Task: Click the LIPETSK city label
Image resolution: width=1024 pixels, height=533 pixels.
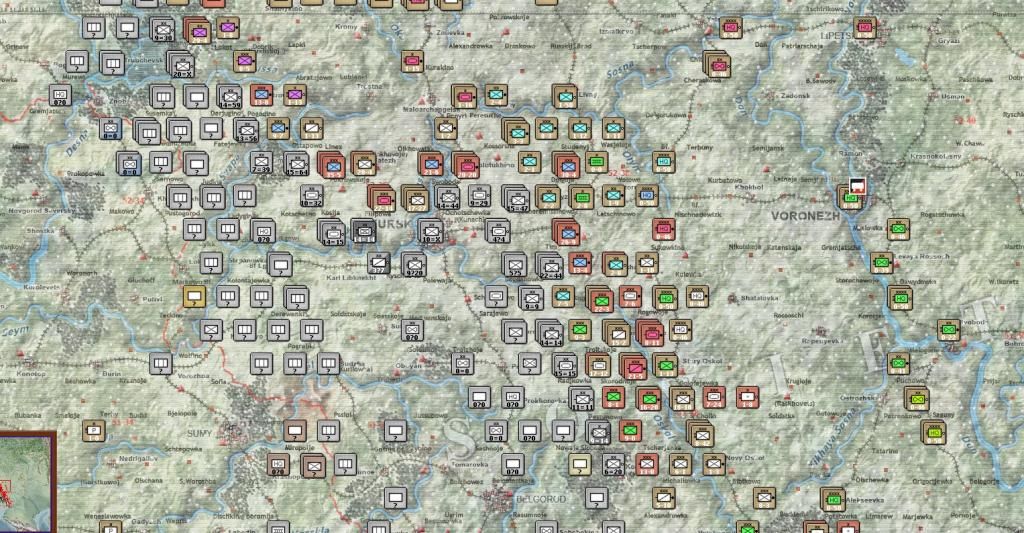Action: [x=837, y=35]
